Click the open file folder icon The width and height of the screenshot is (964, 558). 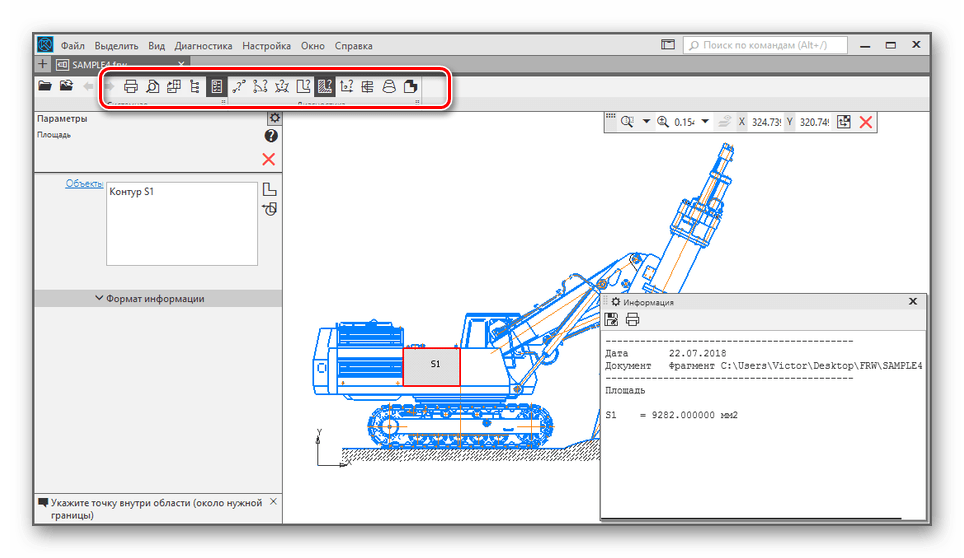pos(45,87)
